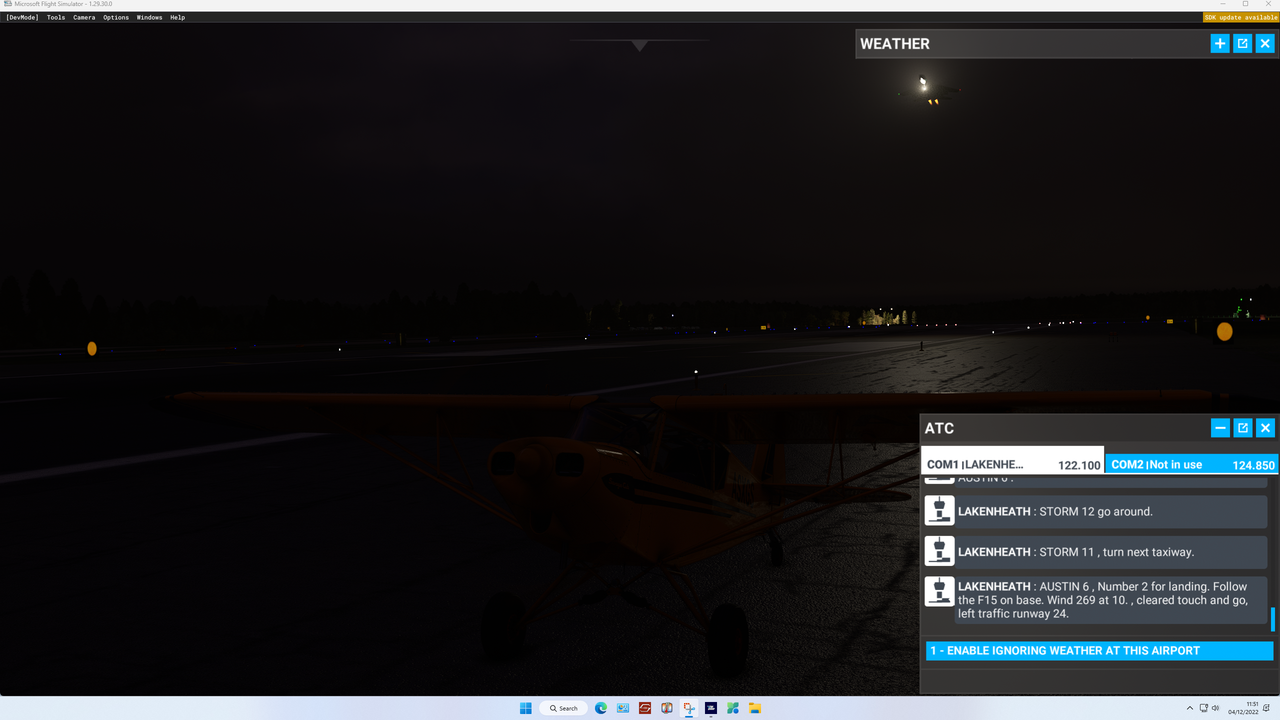Open the Tools menu
The height and width of the screenshot is (720, 1280).
pos(56,17)
